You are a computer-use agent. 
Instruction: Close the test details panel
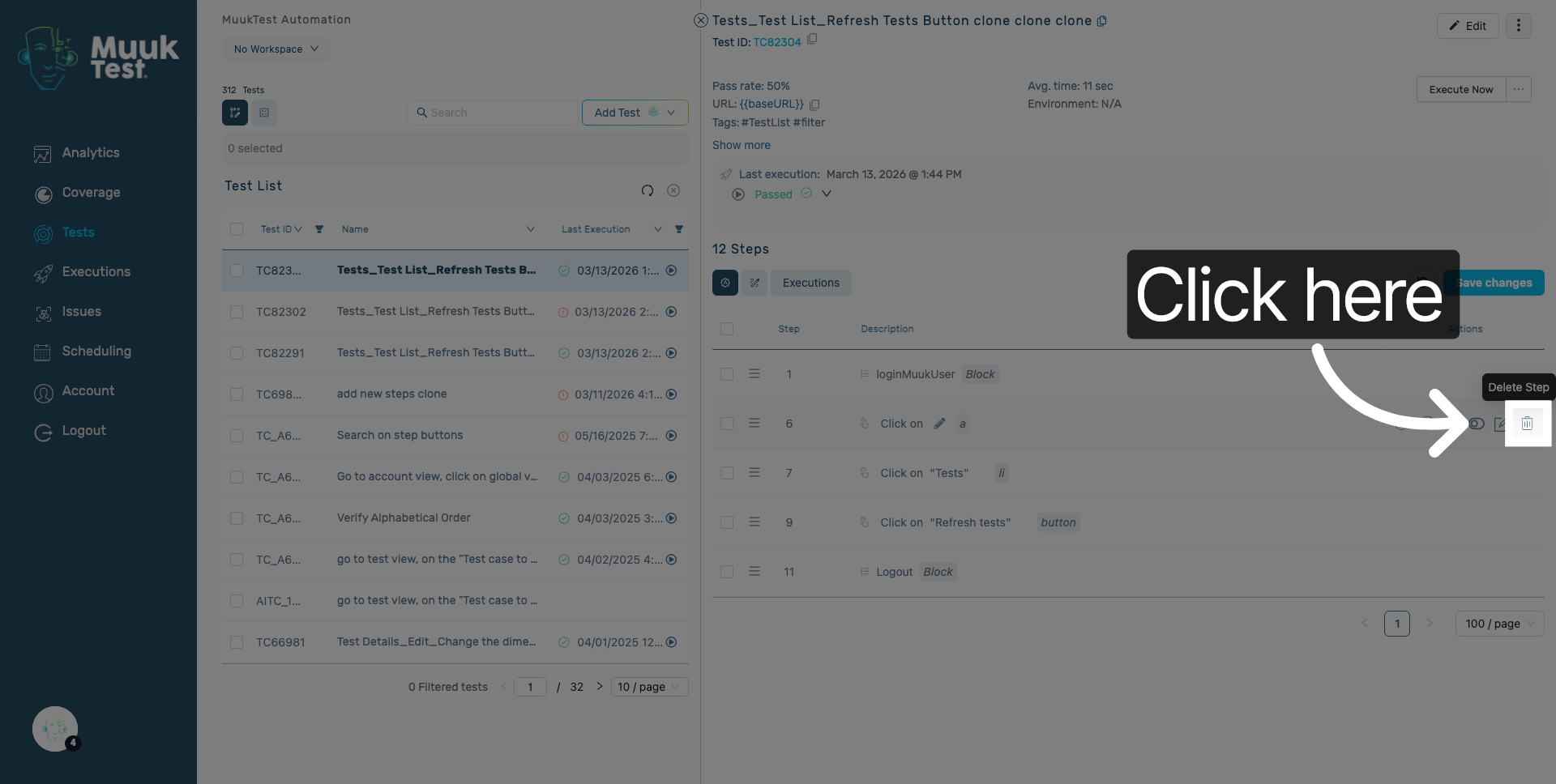701,20
